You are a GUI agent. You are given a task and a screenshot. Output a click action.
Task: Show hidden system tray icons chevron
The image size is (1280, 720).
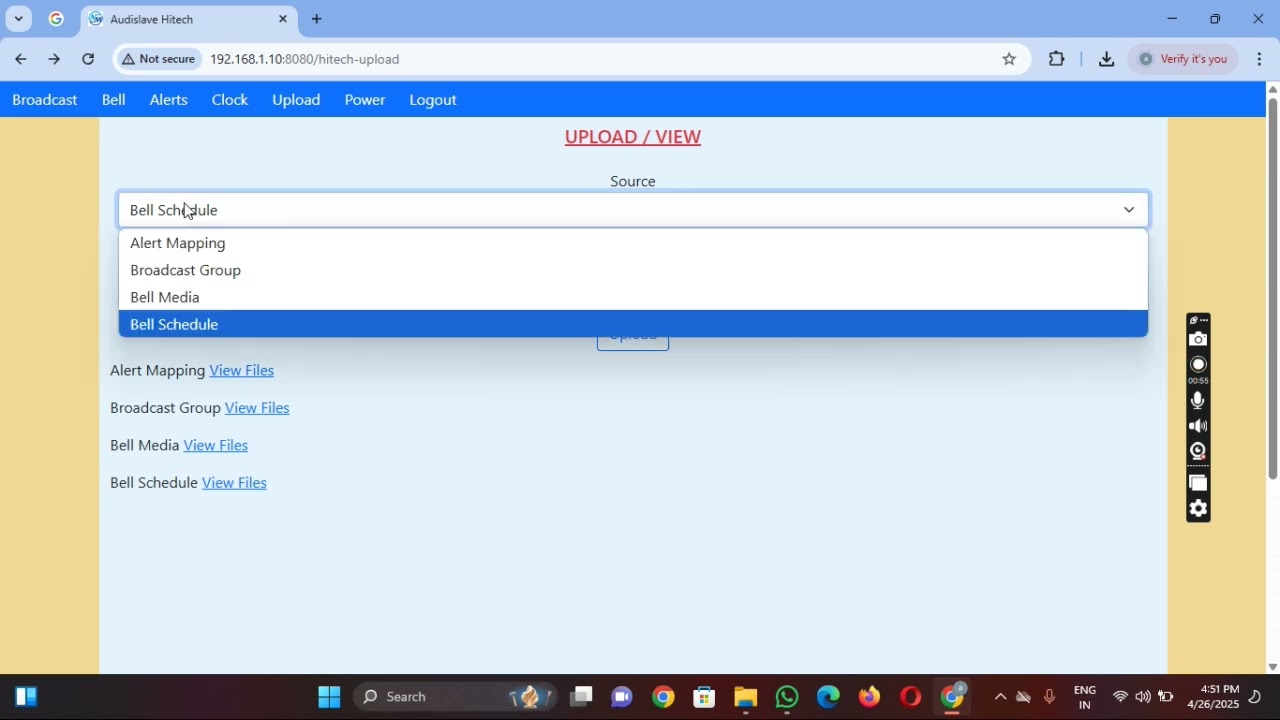click(1000, 697)
